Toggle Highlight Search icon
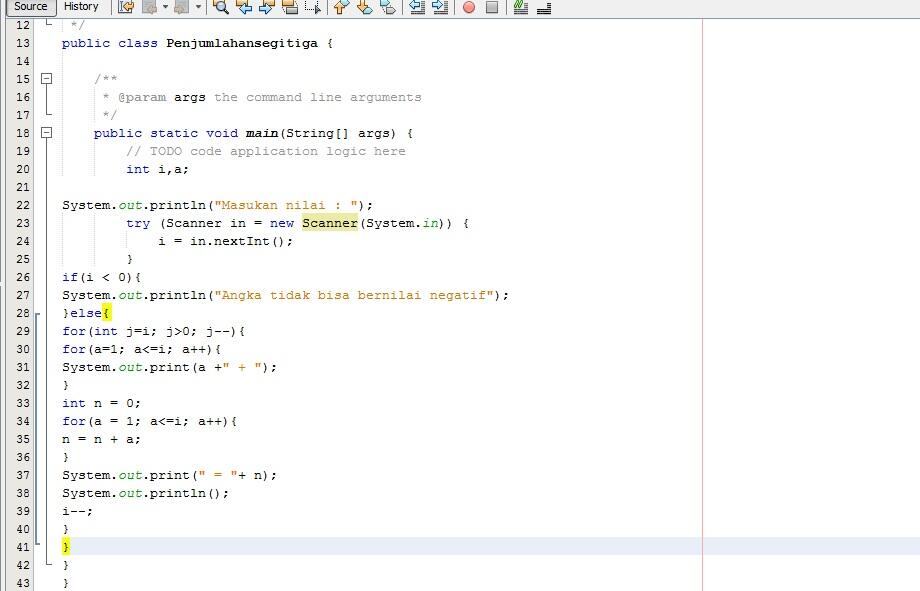Image resolution: width=920 pixels, height=591 pixels. 289,7
